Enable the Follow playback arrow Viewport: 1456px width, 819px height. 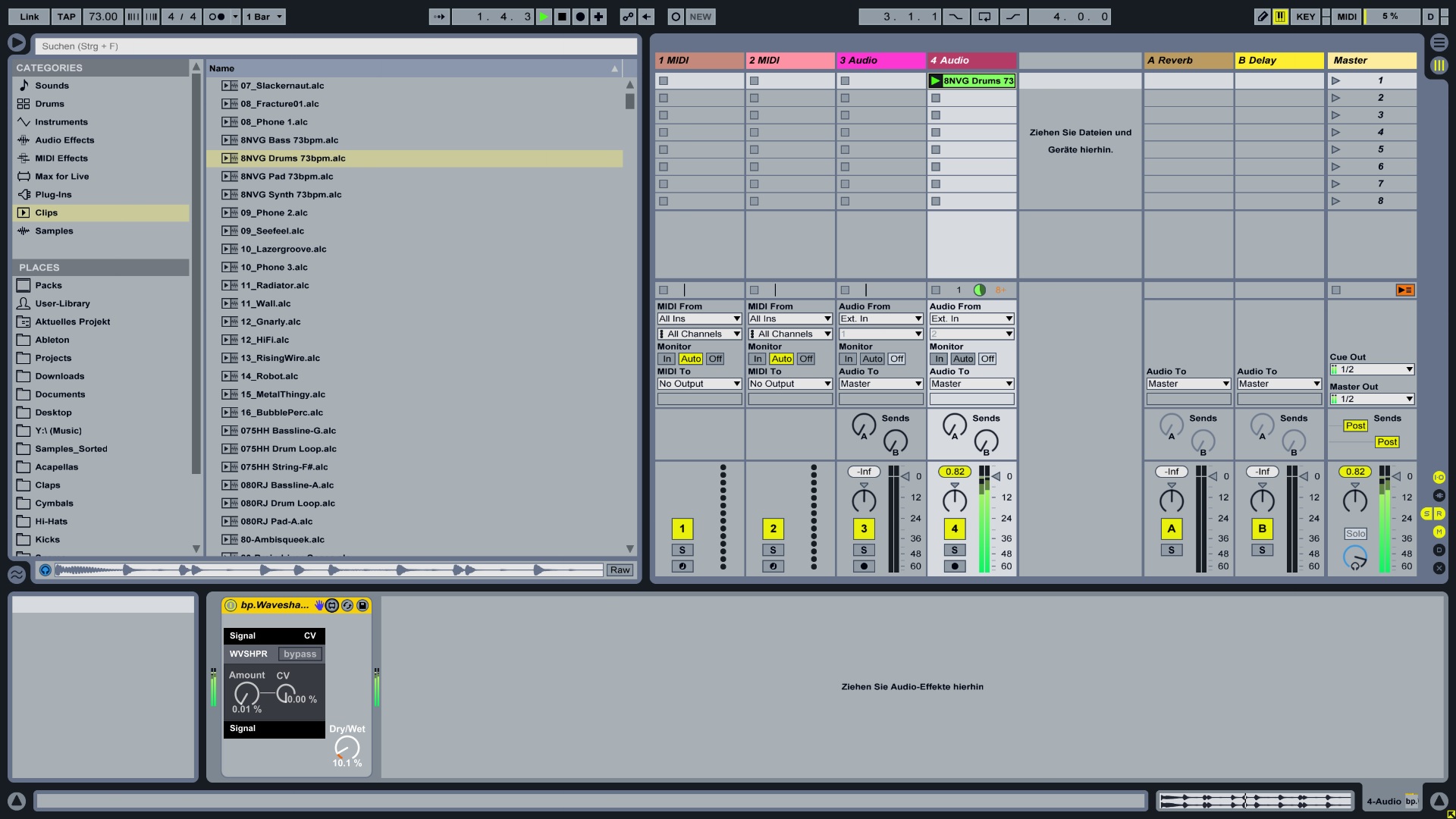click(439, 17)
